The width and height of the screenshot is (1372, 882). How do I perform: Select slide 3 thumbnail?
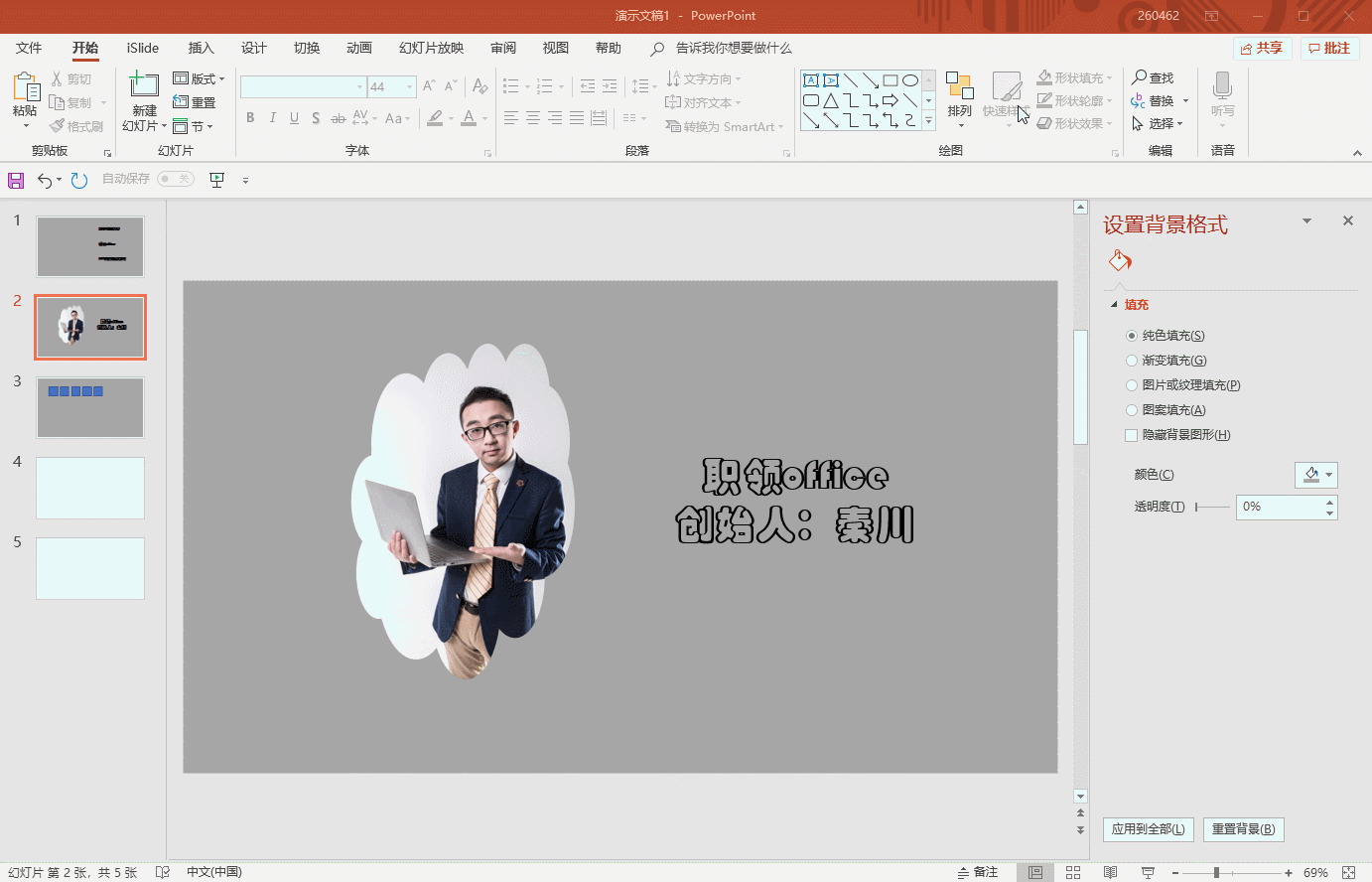[x=90, y=407]
